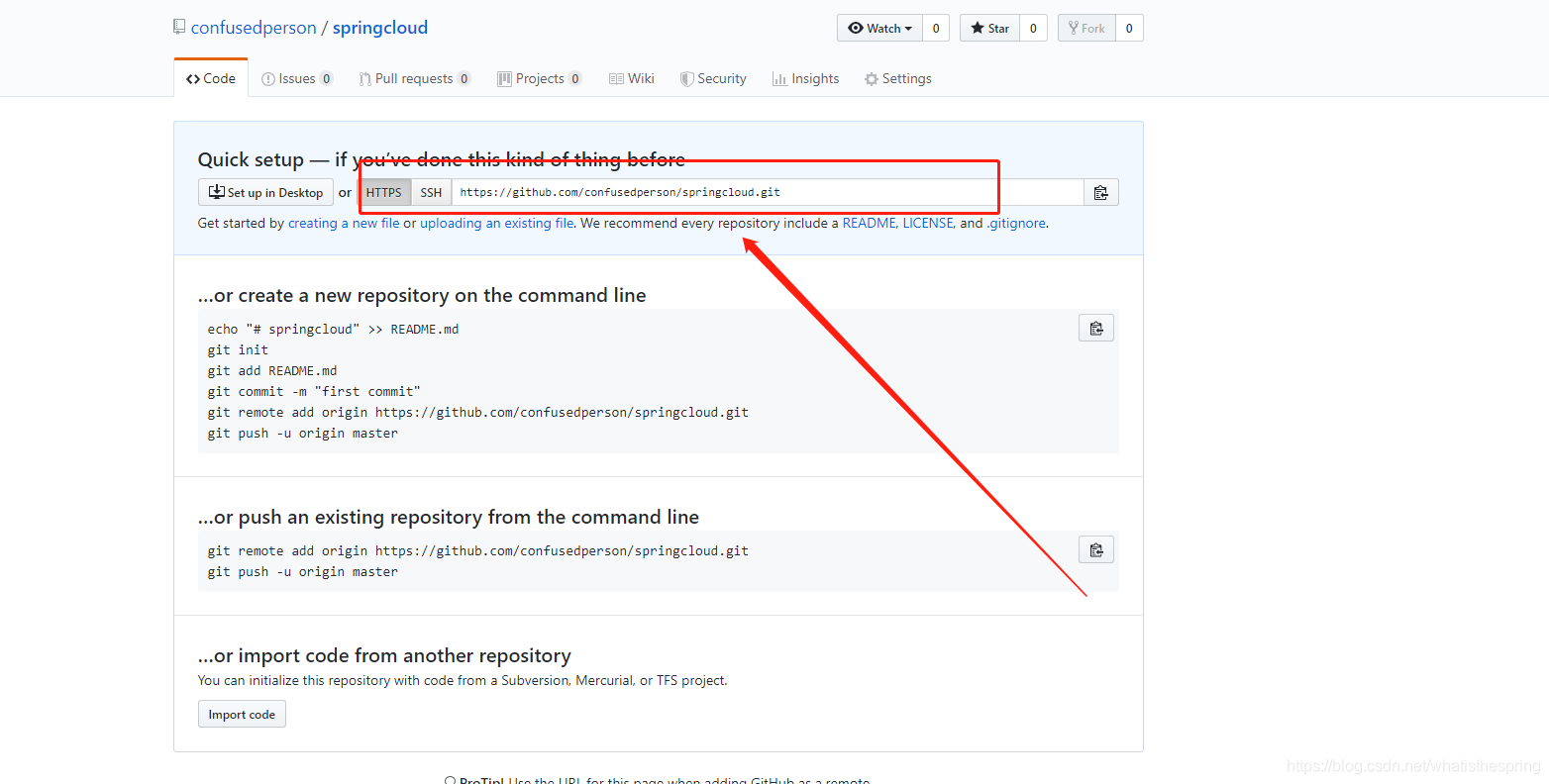The height and width of the screenshot is (784, 1549).
Task: Open the Insights tab
Action: 805,78
